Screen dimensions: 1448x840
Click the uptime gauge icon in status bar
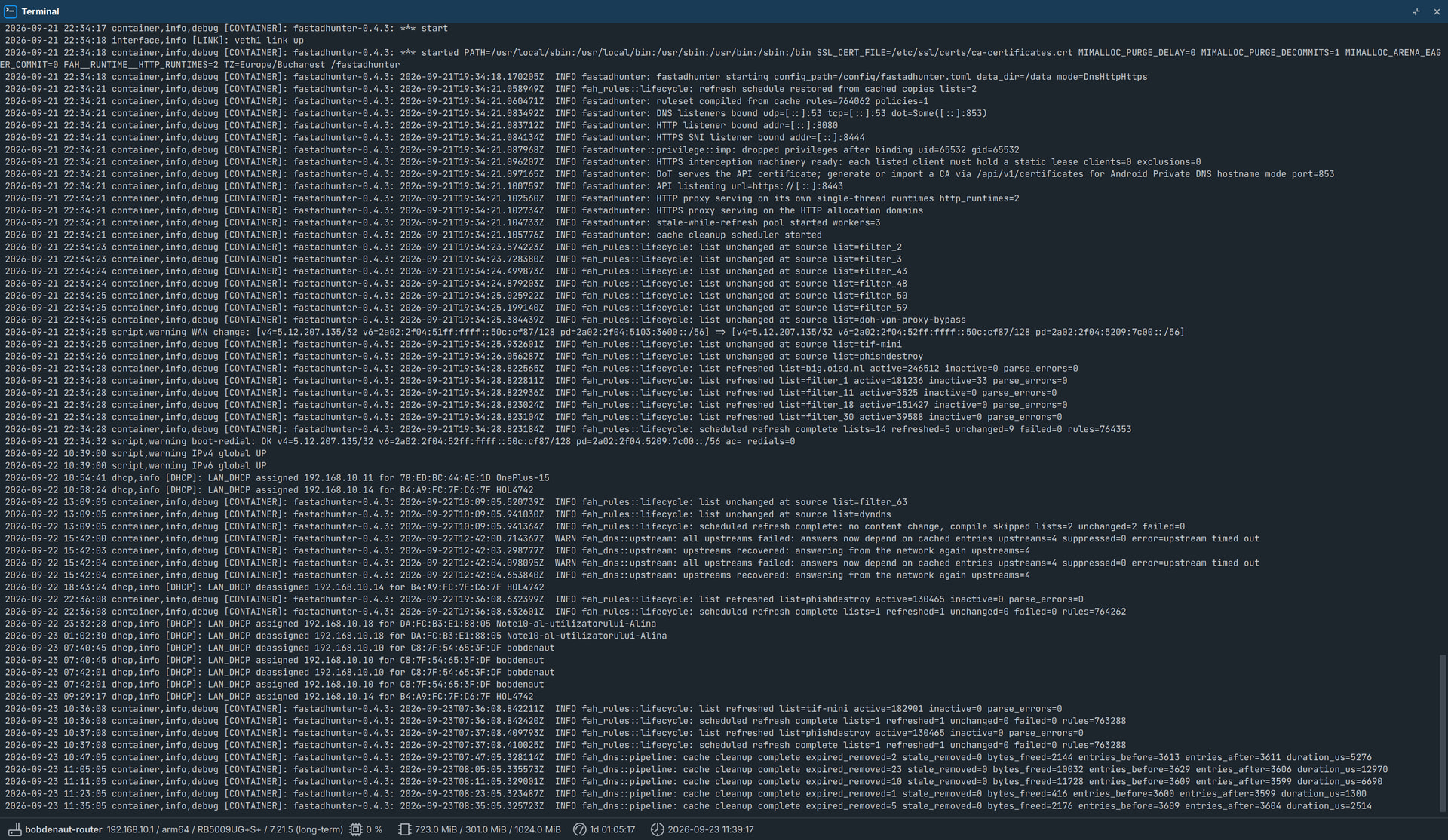[579, 829]
